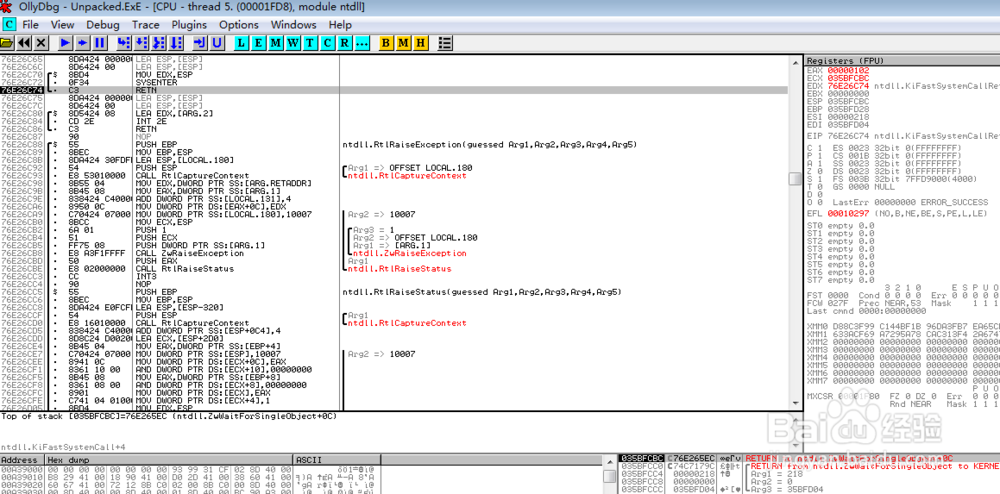Open the View menu

click(62, 25)
